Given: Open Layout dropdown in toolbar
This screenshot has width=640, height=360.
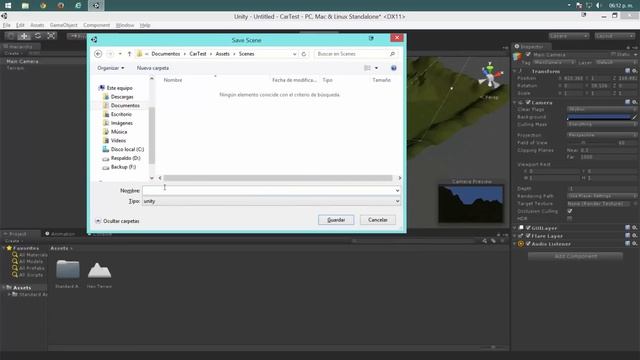Looking at the screenshot, I should 614,36.
